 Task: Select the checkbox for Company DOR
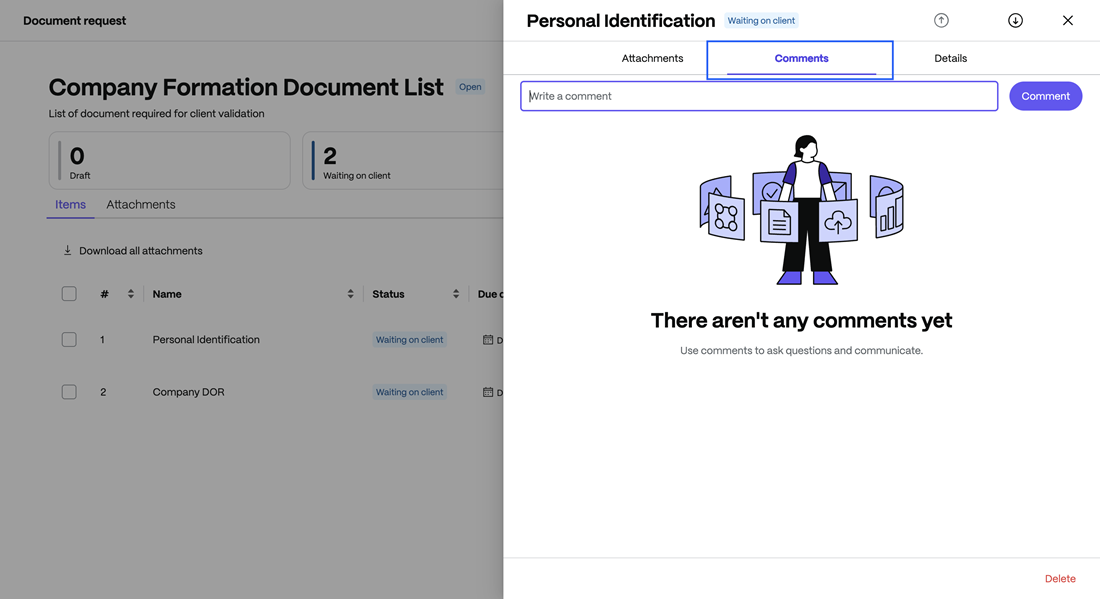coord(69,391)
